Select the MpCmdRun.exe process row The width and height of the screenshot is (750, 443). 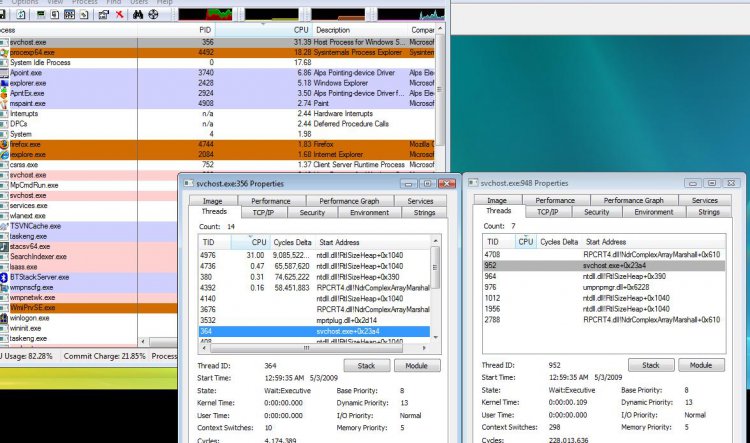click(x=88, y=185)
